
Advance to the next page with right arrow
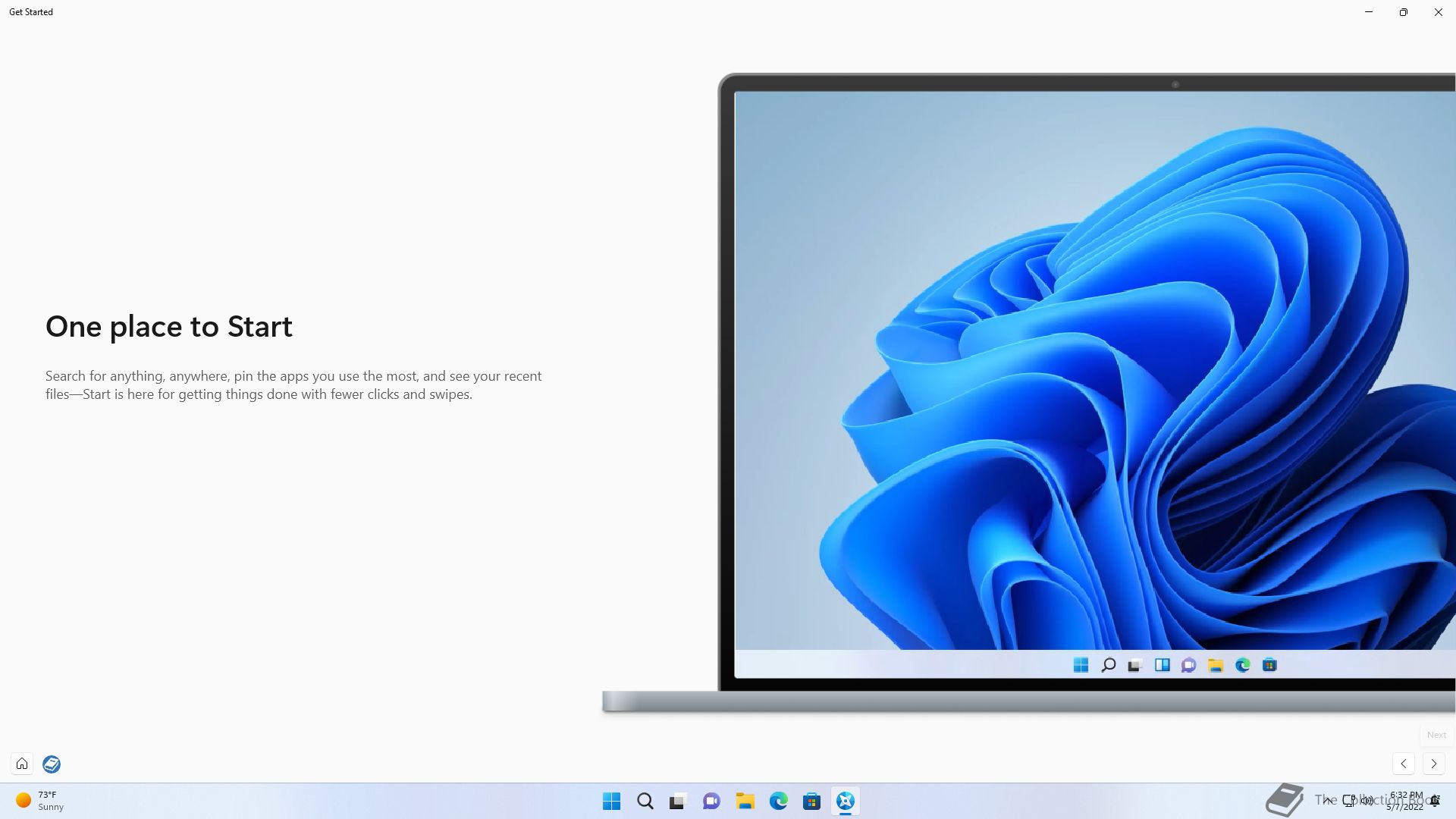pyautogui.click(x=1433, y=764)
